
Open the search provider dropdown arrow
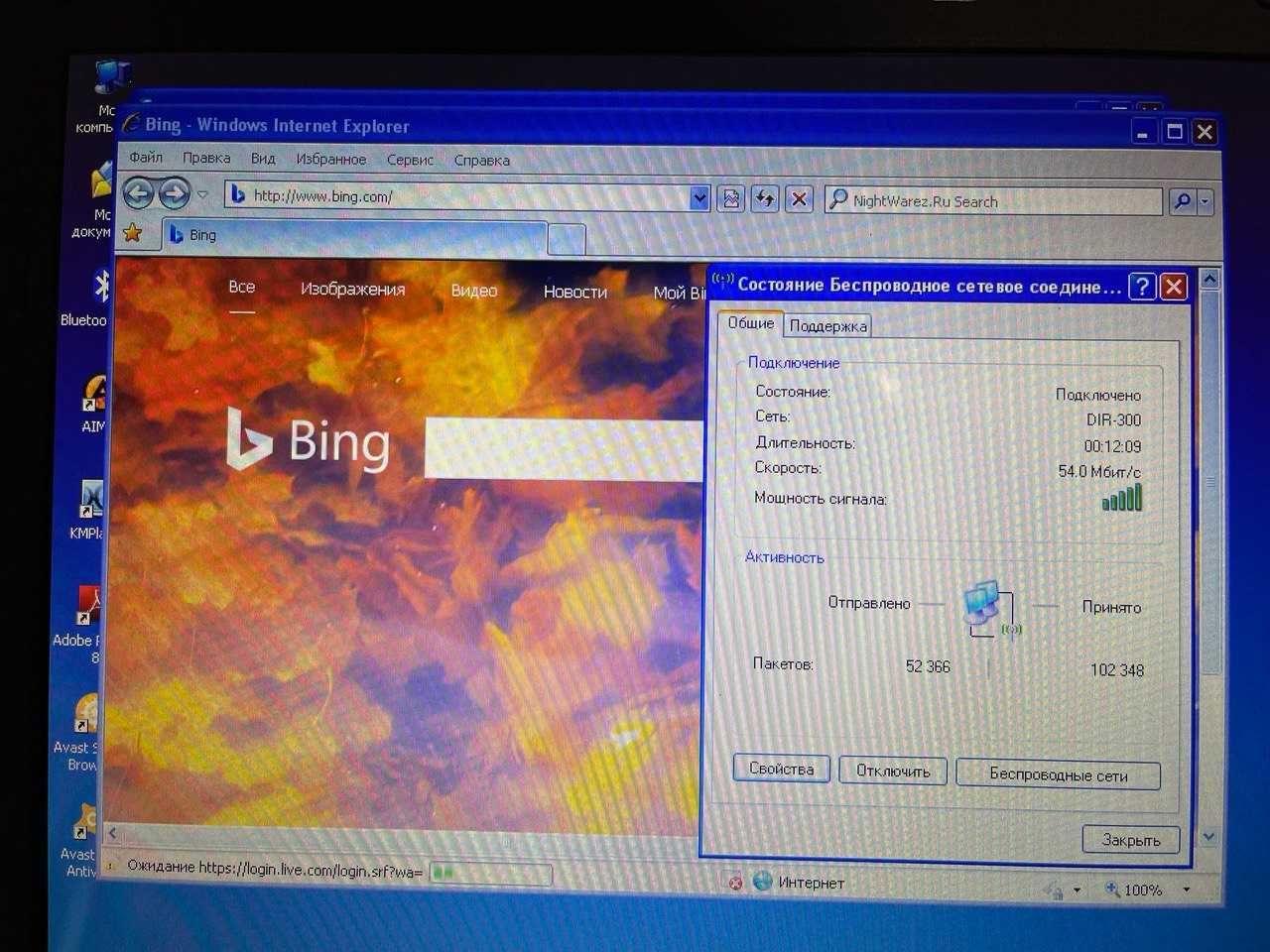coord(1206,203)
